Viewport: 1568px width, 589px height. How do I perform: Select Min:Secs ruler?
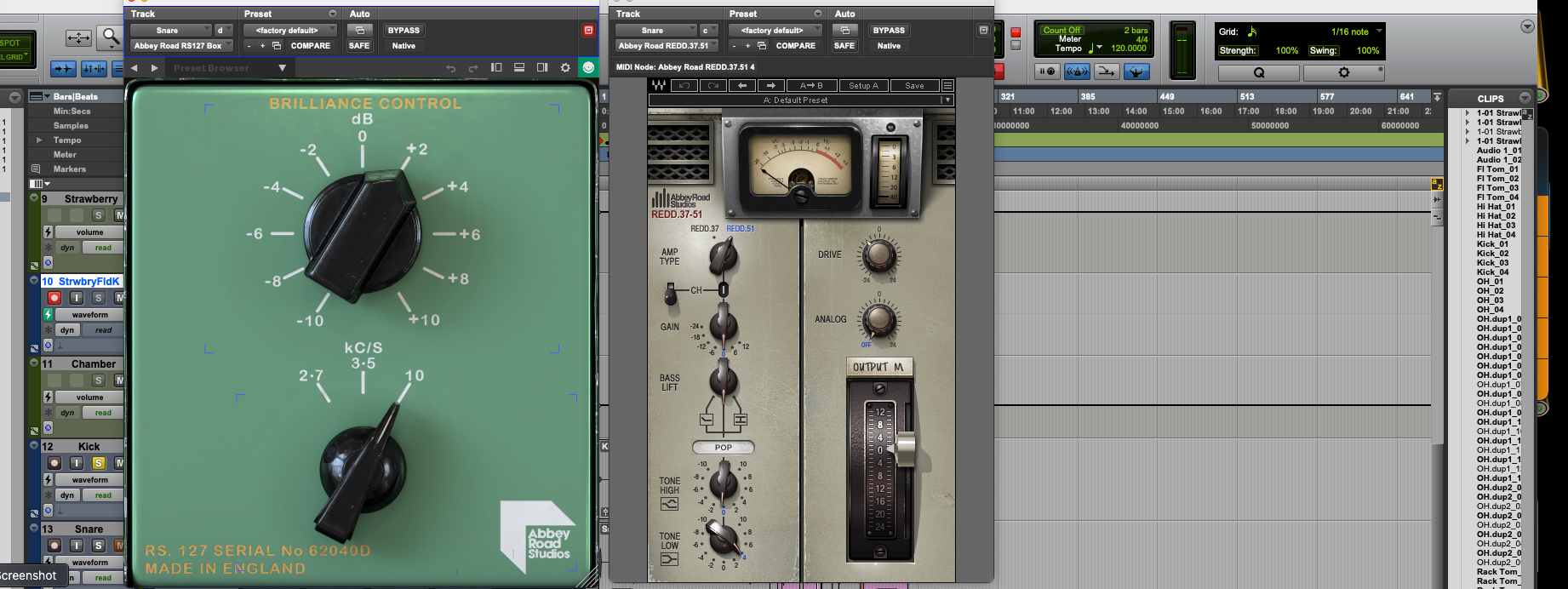point(72,111)
